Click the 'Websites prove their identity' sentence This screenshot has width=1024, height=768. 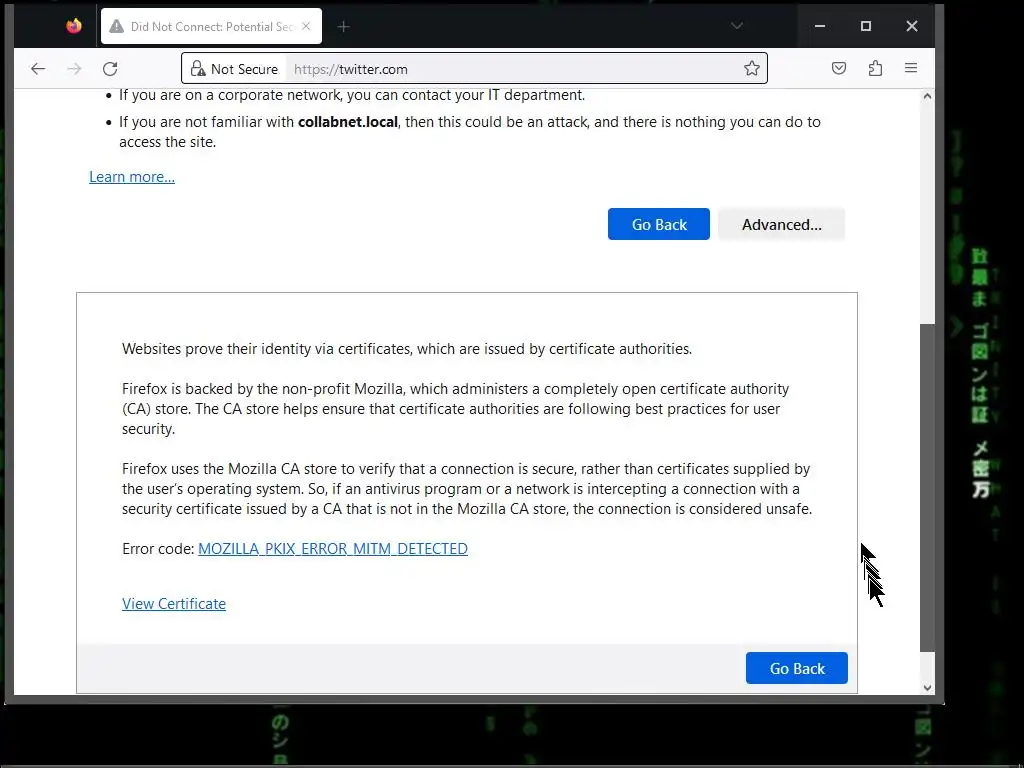(406, 349)
